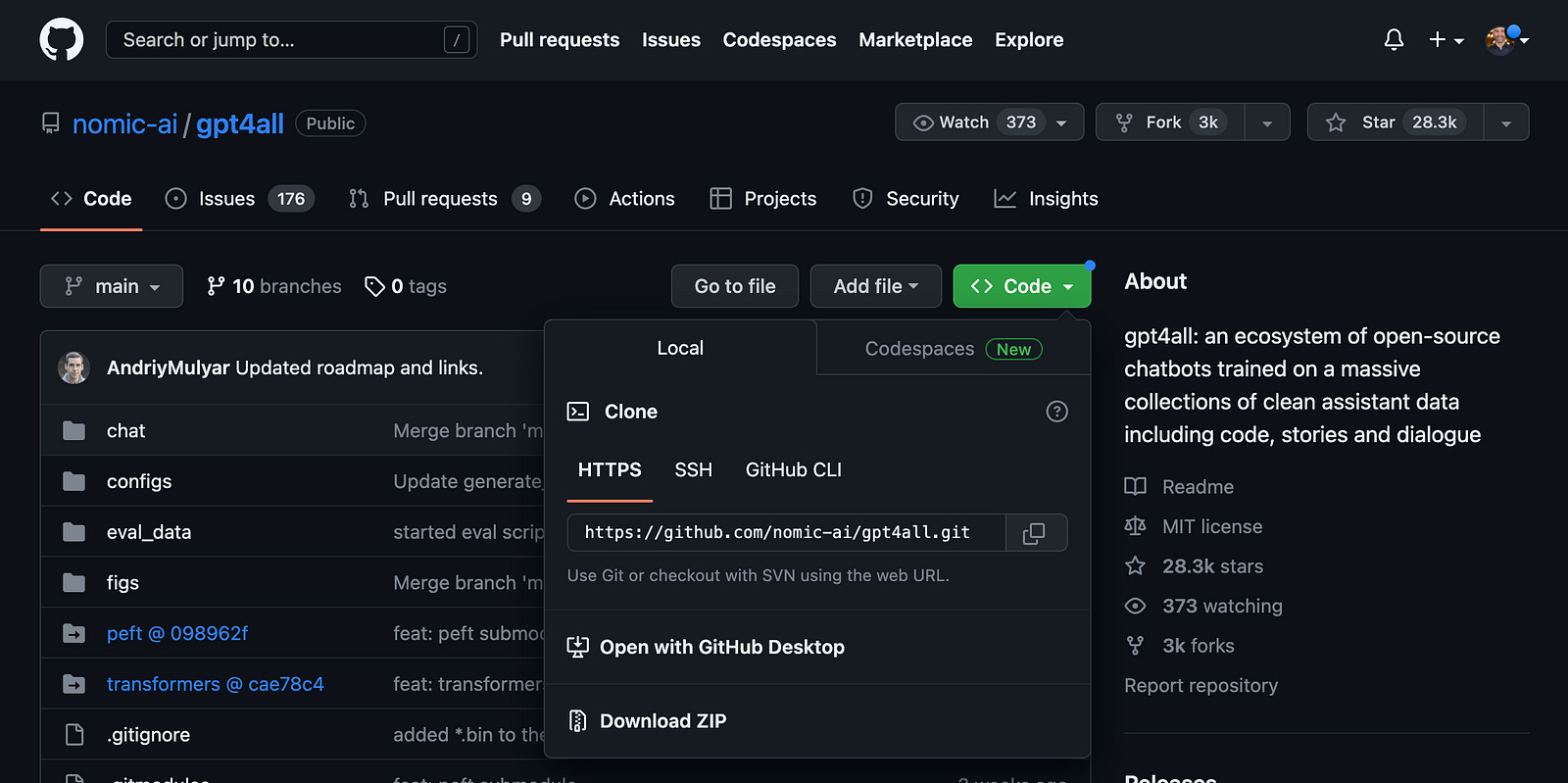Open Marketplace in the top navigation
The height and width of the screenshot is (783, 1568).
[x=915, y=40]
